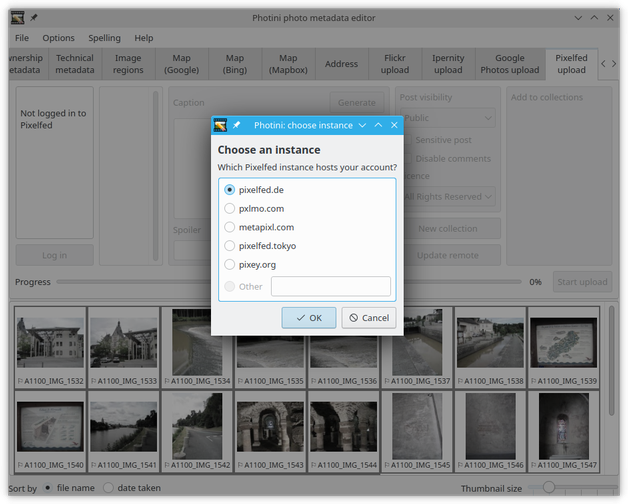The image size is (628, 504).
Task: Switch to the Image regions tab
Action: pyautogui.click(x=128, y=64)
